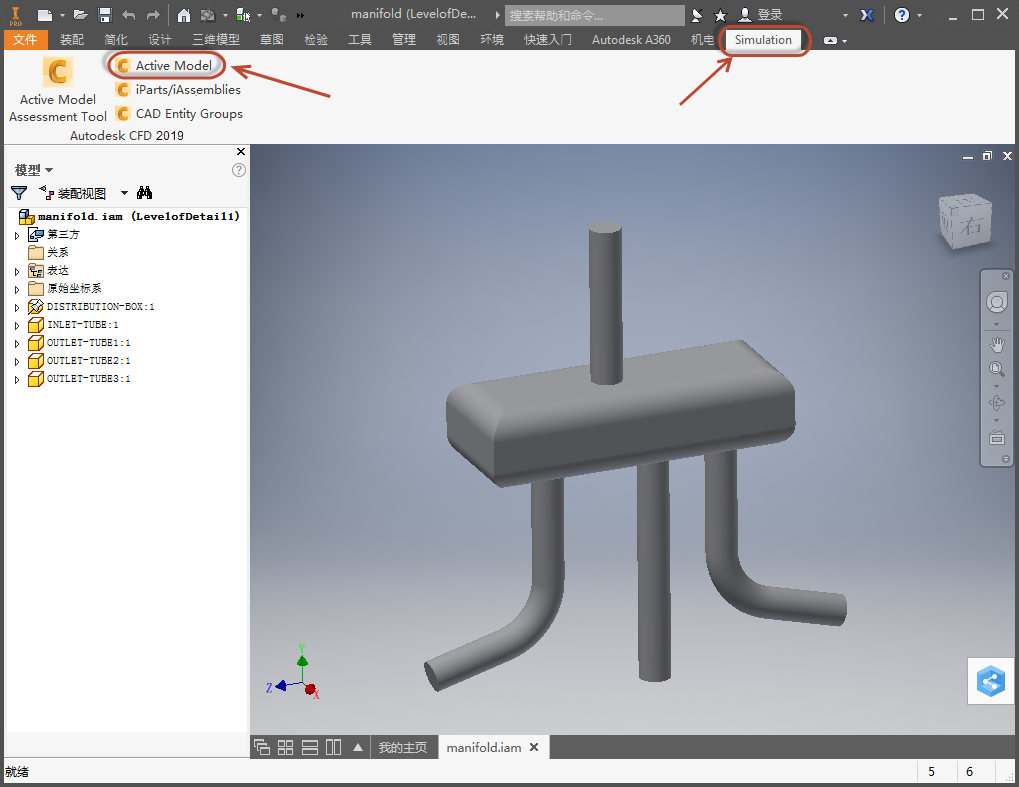Expand more quick access toolbar commands
The image size is (1019, 787).
300,15
